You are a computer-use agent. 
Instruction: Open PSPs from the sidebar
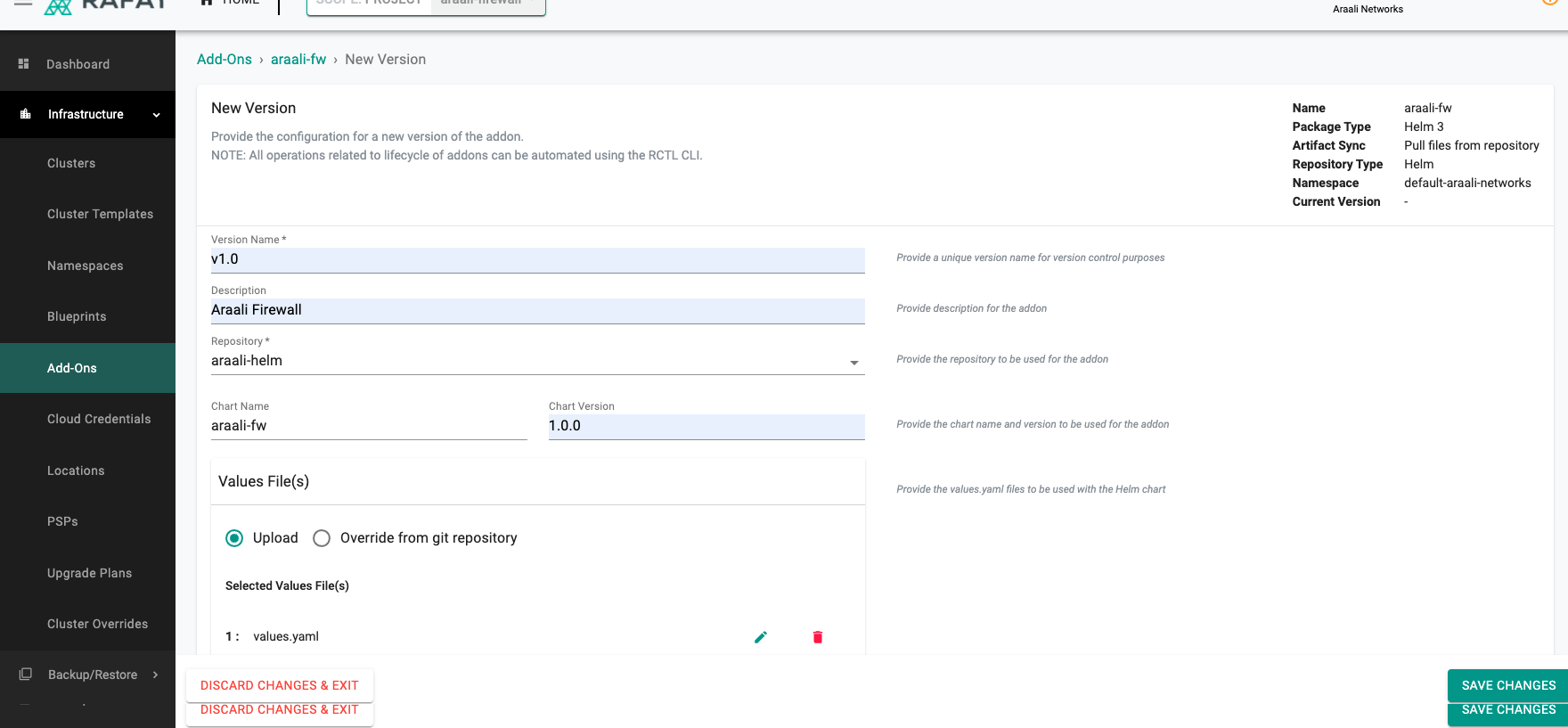[62, 521]
